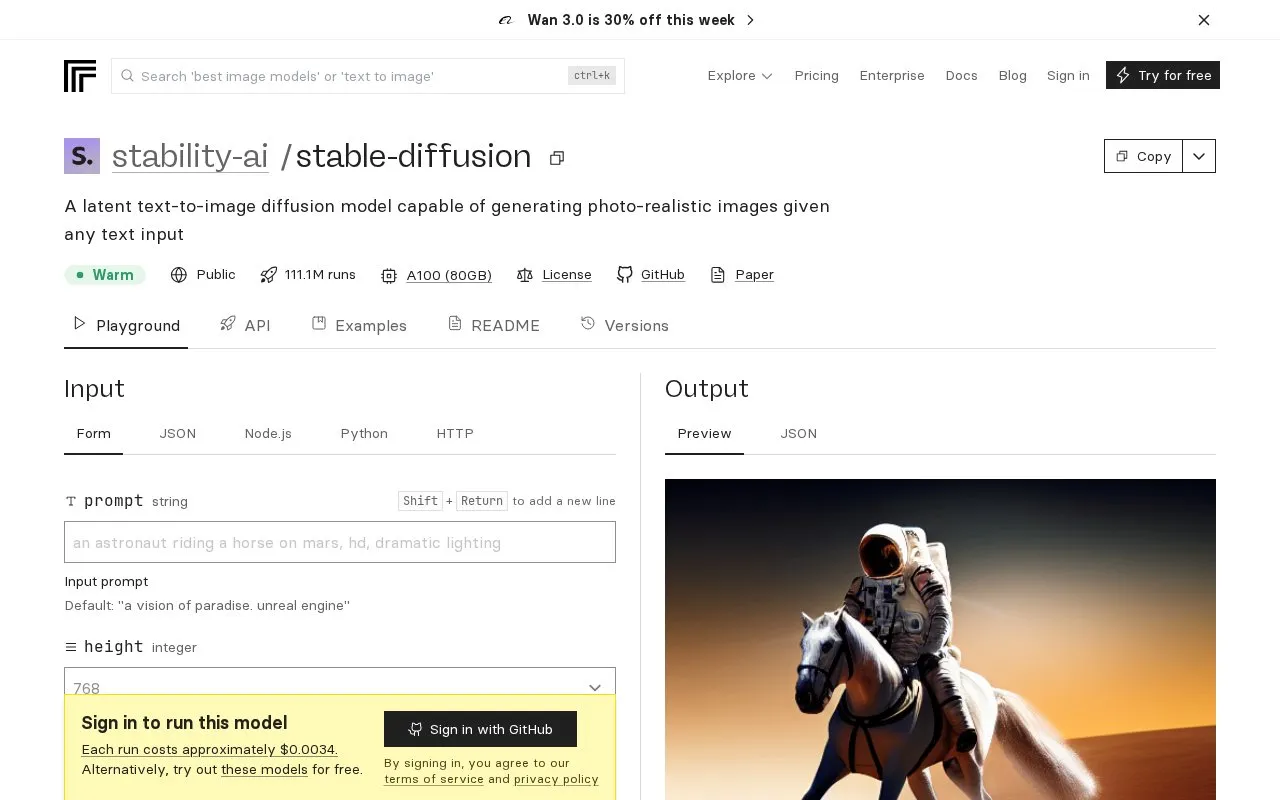The image size is (1280, 800).
Task: Click the Replicate logo icon
Action: coord(80,76)
